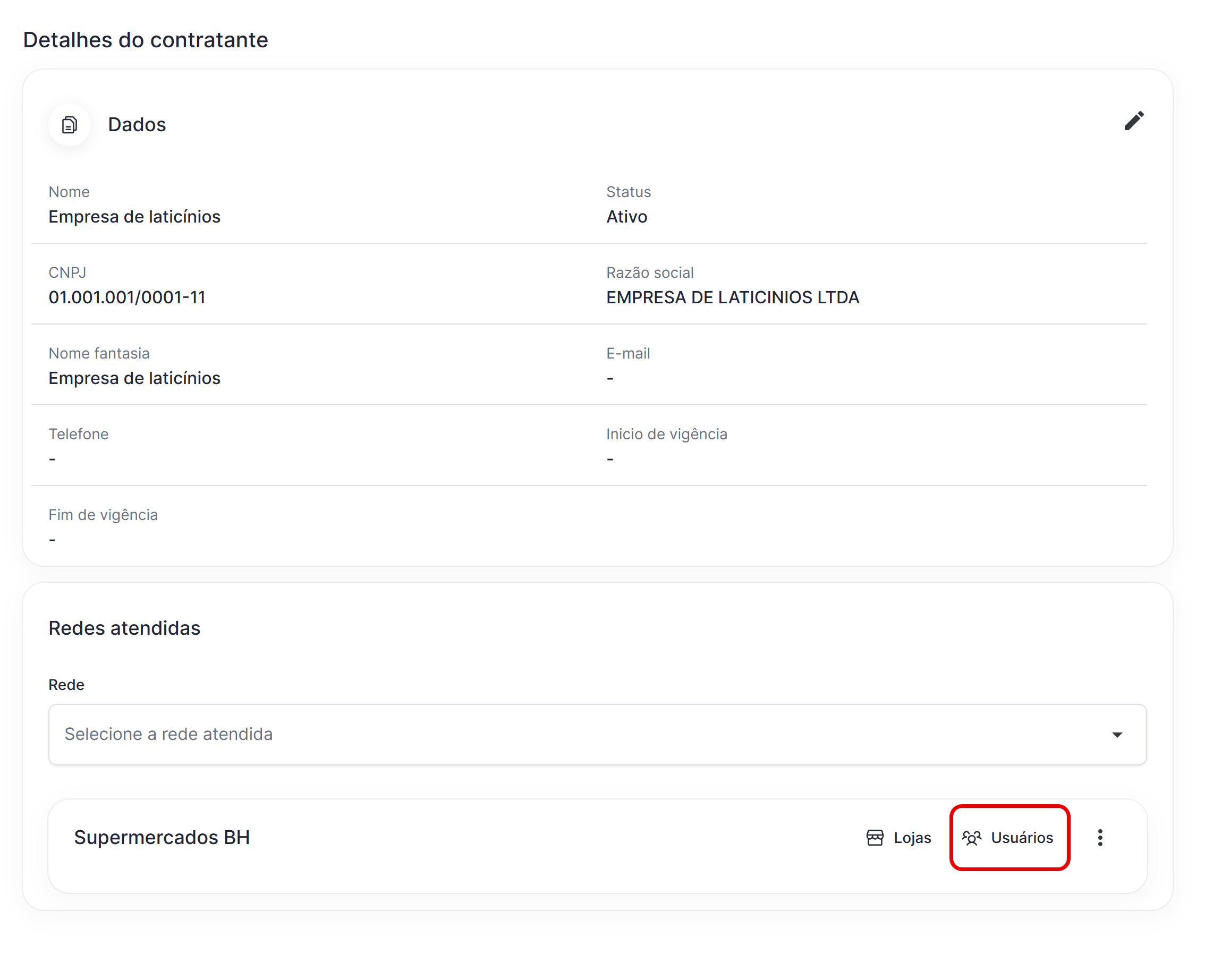Click the 'Detalhes do contratante' page title
Image resolution: width=1230 pixels, height=980 pixels.
[x=146, y=40]
